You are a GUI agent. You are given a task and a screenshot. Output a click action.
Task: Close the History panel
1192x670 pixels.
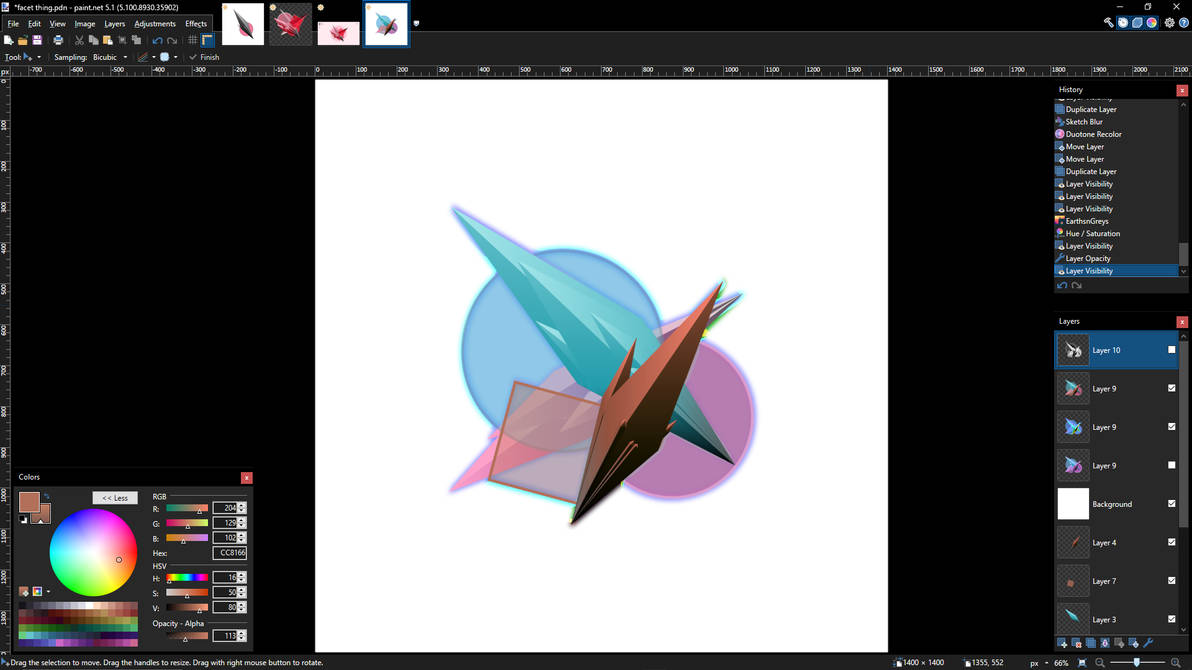(1181, 90)
